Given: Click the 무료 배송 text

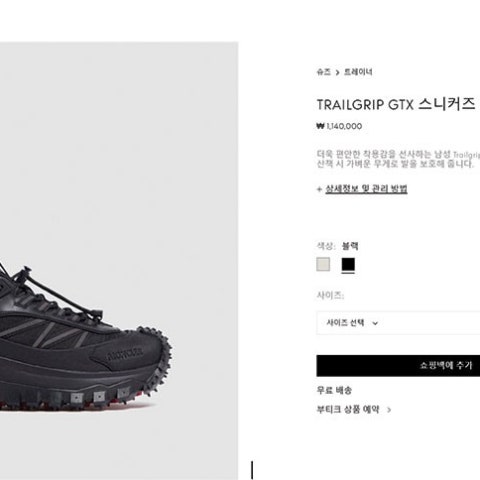Looking at the screenshot, I should pos(334,390).
